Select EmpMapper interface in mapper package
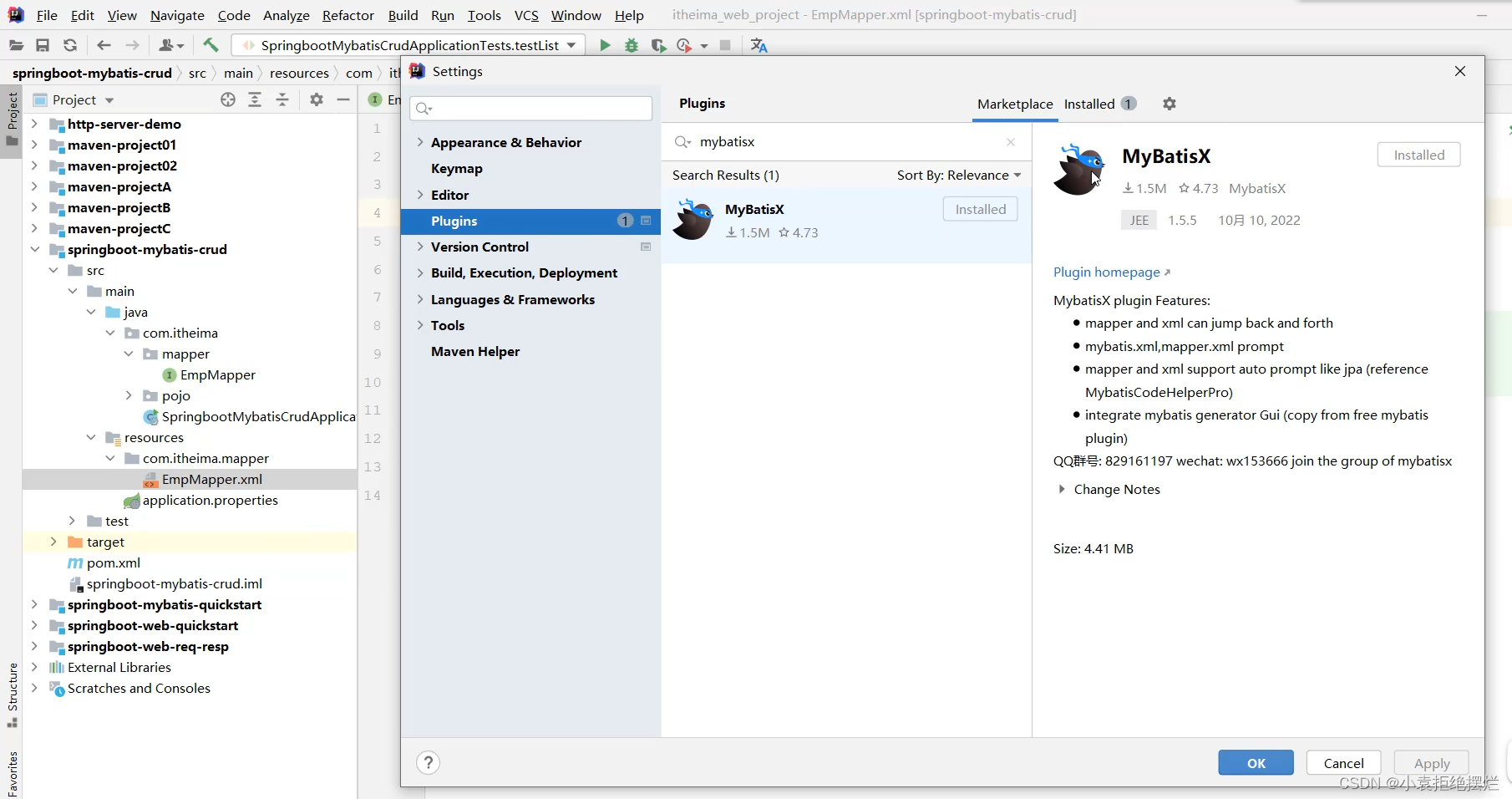 217,374
